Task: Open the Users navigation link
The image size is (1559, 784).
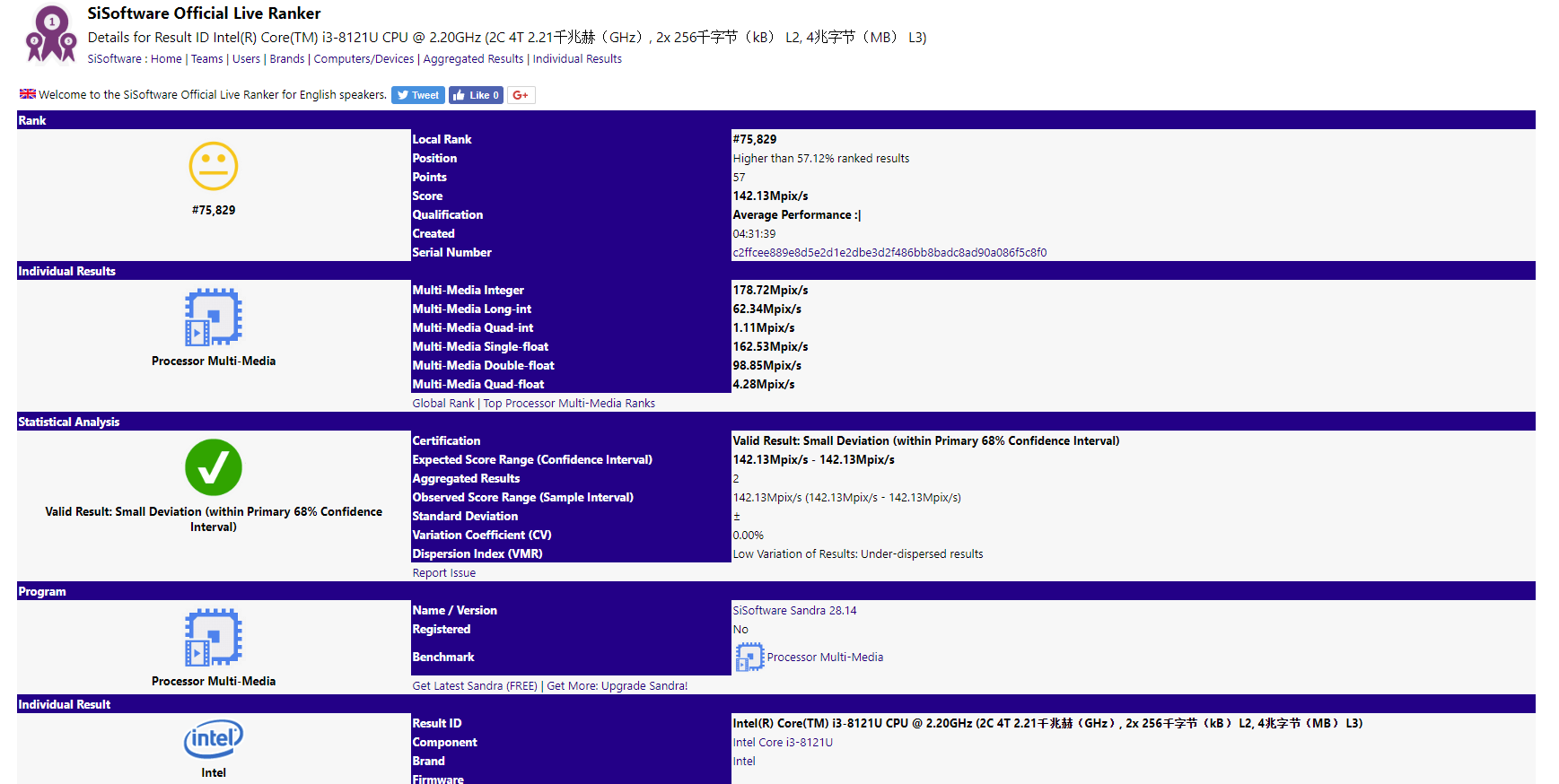Action: coord(246,59)
